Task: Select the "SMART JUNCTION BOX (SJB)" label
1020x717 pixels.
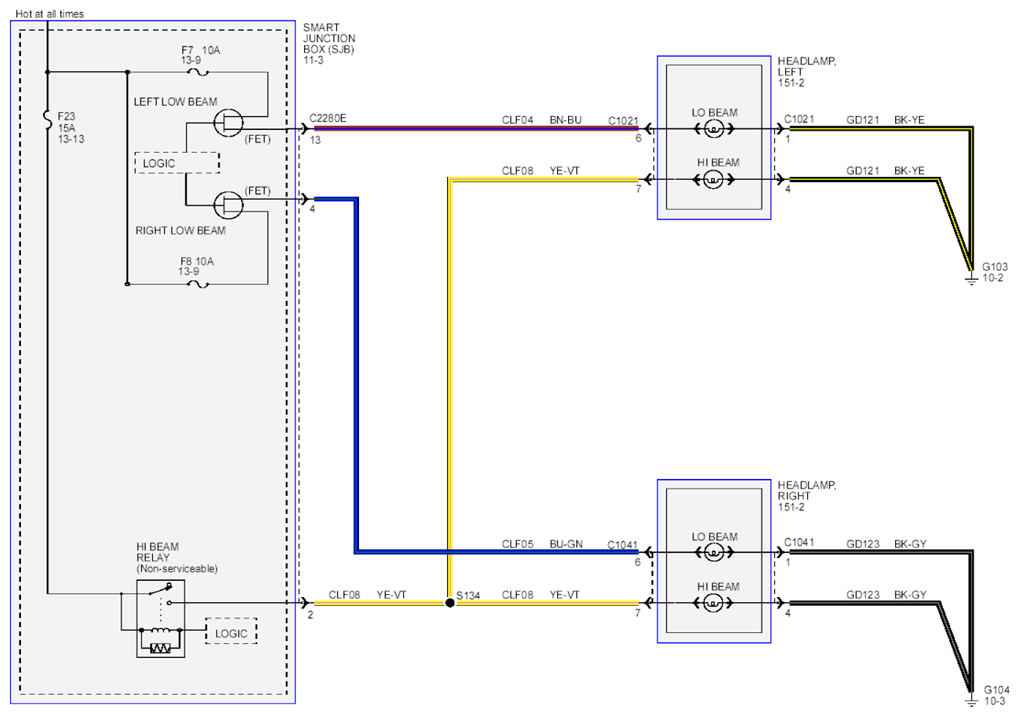Action: [329, 38]
